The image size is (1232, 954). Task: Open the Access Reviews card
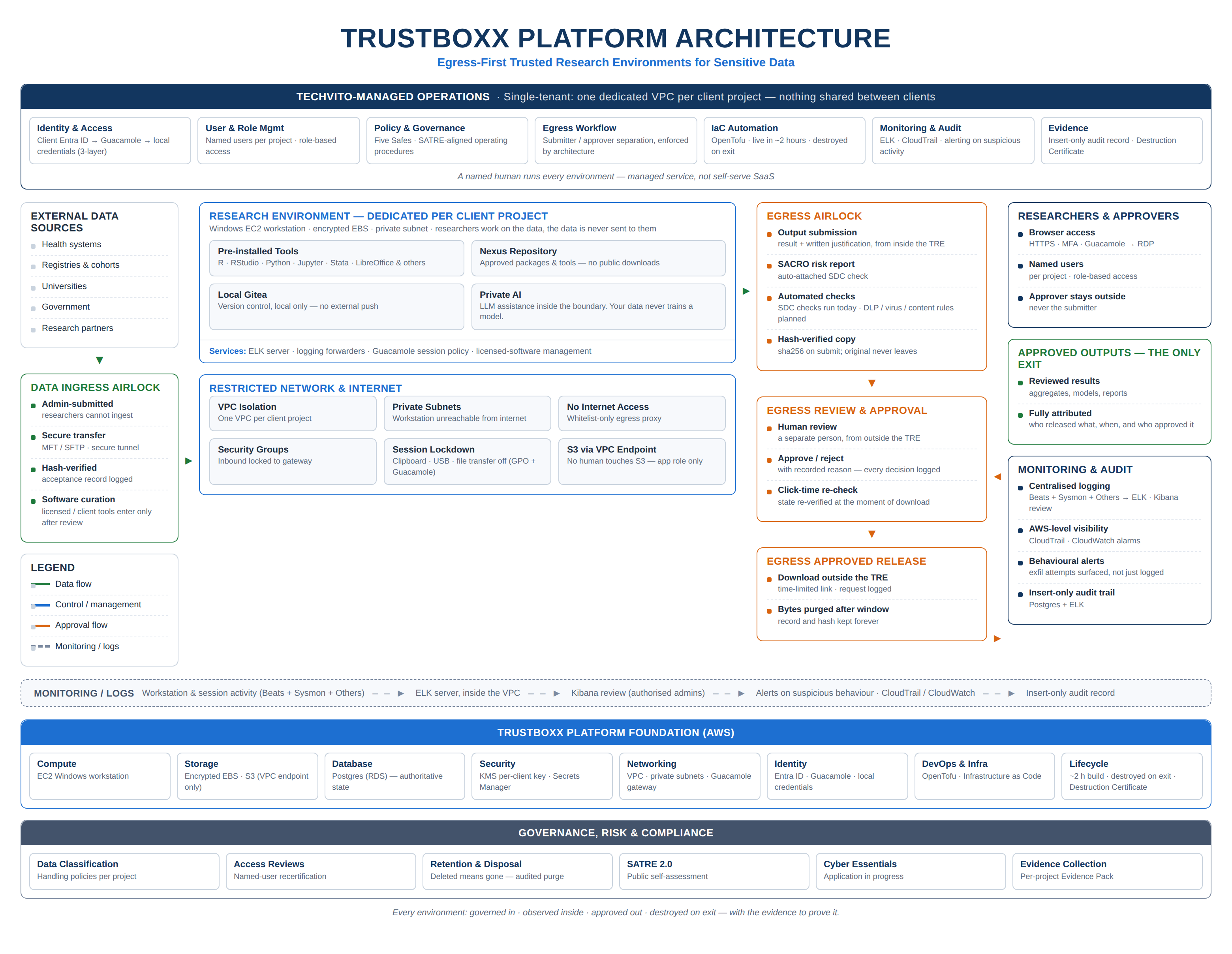pos(321,871)
